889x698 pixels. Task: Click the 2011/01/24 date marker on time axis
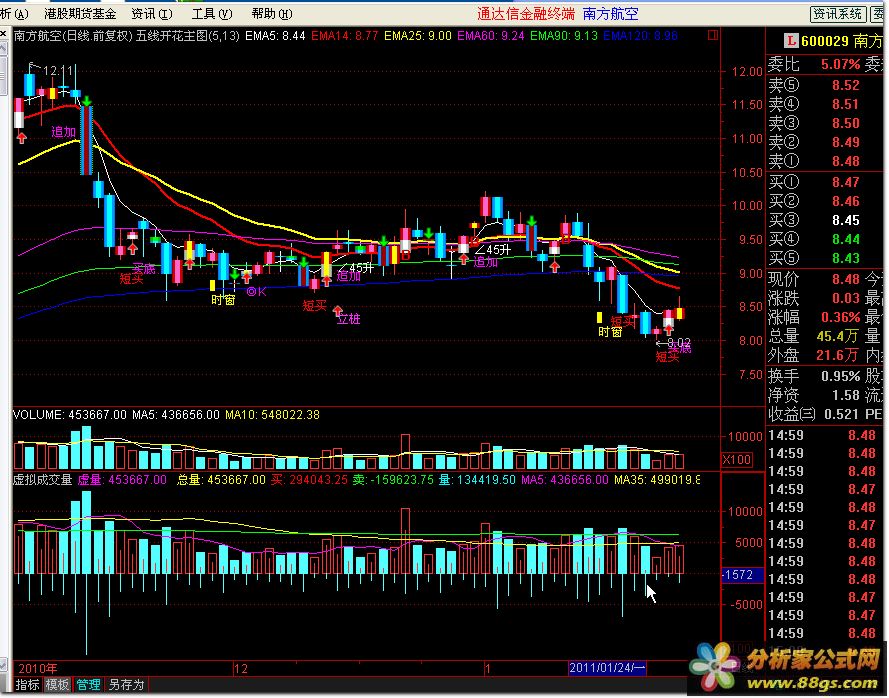point(606,669)
